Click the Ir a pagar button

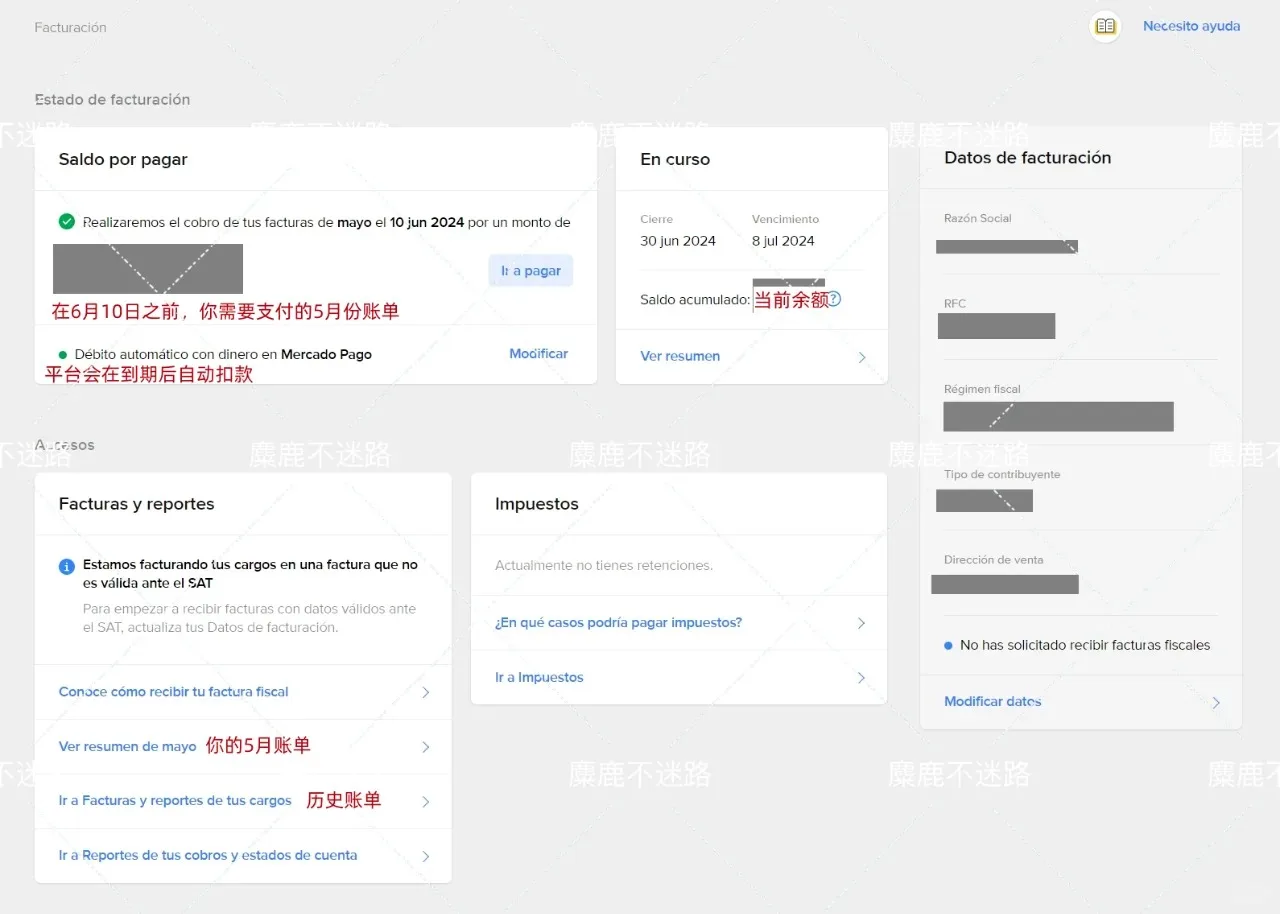click(x=531, y=271)
